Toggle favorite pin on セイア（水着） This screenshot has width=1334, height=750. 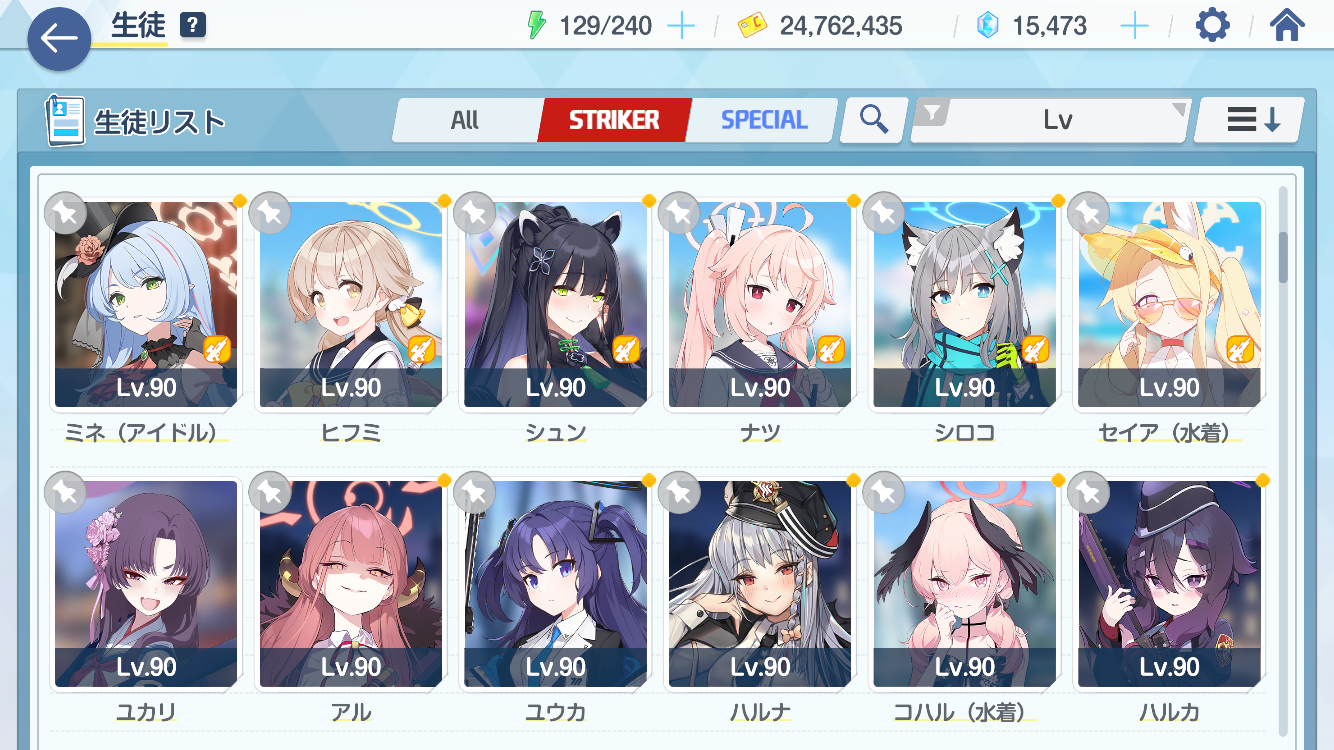(1089, 213)
